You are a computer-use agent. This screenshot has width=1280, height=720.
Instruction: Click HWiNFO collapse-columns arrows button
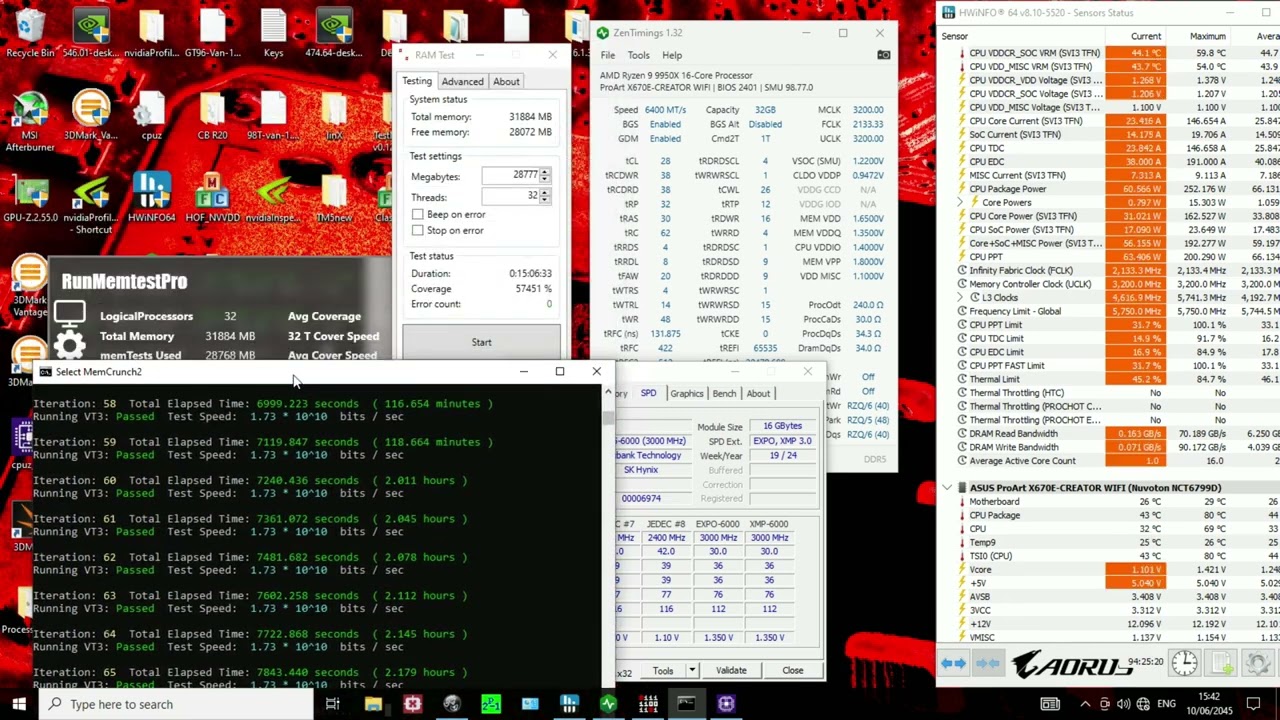pos(987,664)
